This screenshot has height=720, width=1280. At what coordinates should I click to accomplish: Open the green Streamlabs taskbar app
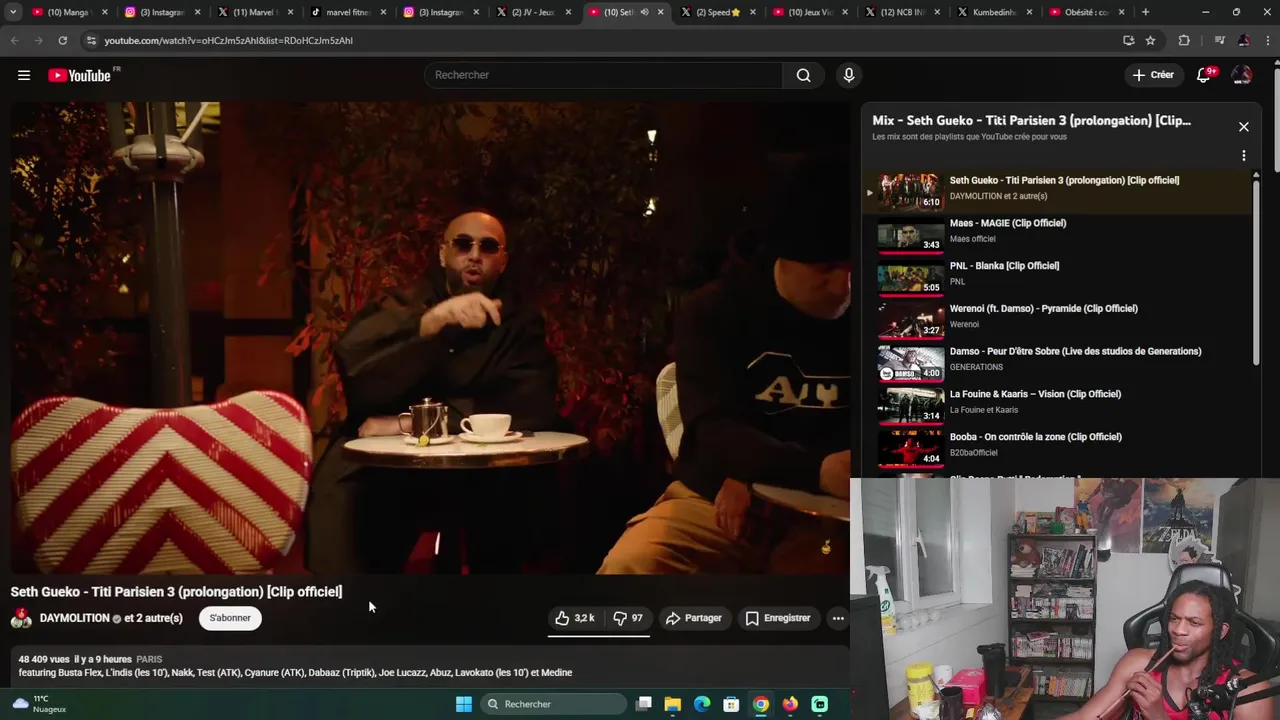(x=820, y=704)
